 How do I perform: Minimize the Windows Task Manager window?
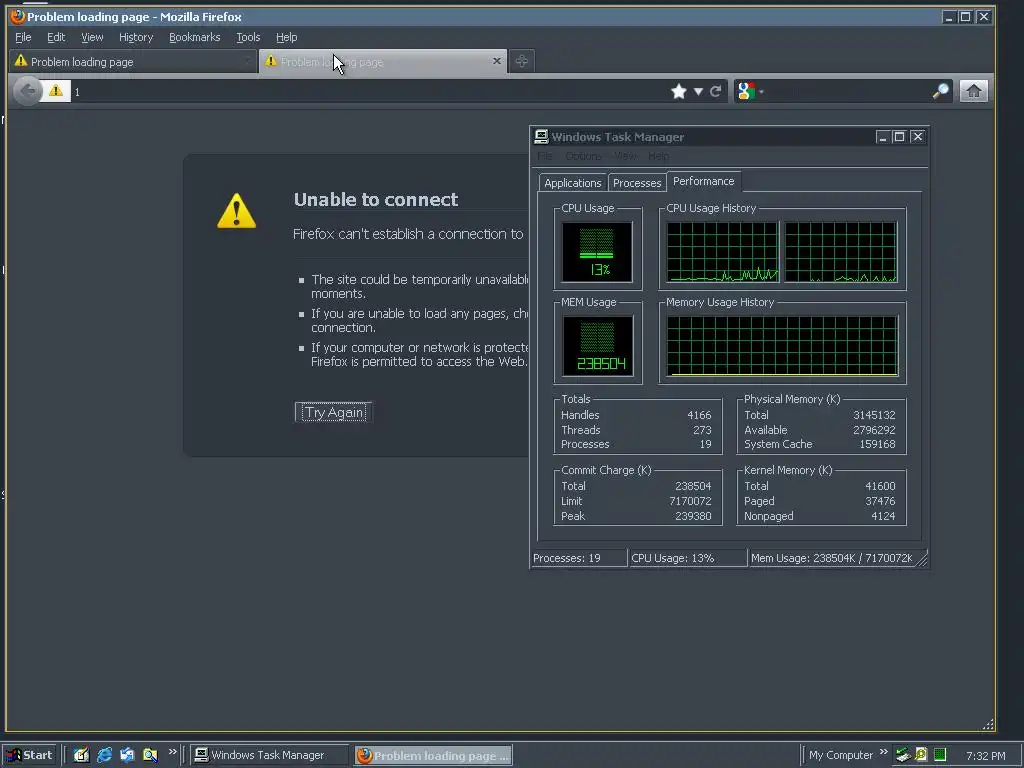(883, 136)
